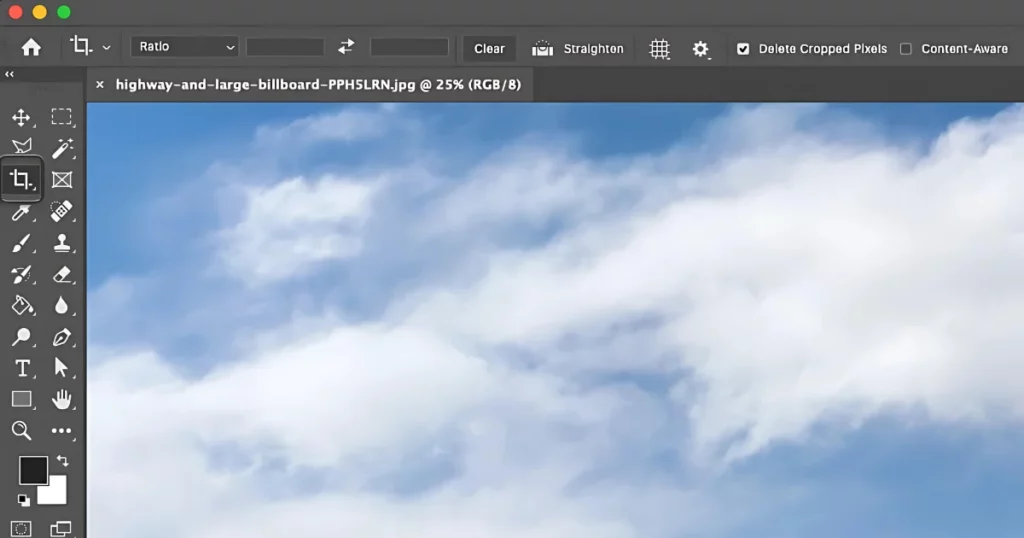Close the highway-and-large-billboard document tab
This screenshot has height=538, width=1024.
[x=99, y=84]
